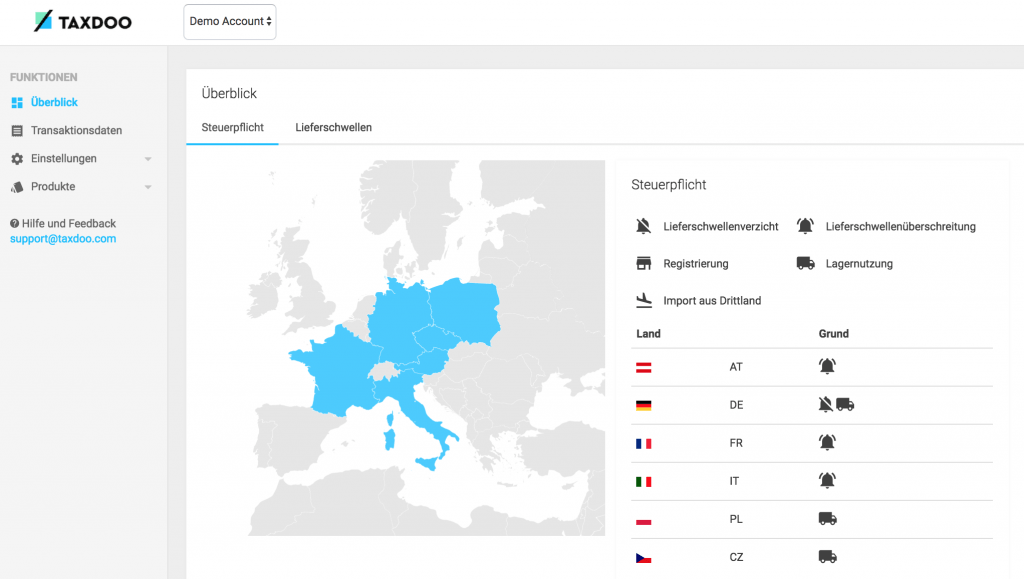Screen dimensions: 1024x579
Task: Click the truck icon in the PL row
Action: [827, 519]
